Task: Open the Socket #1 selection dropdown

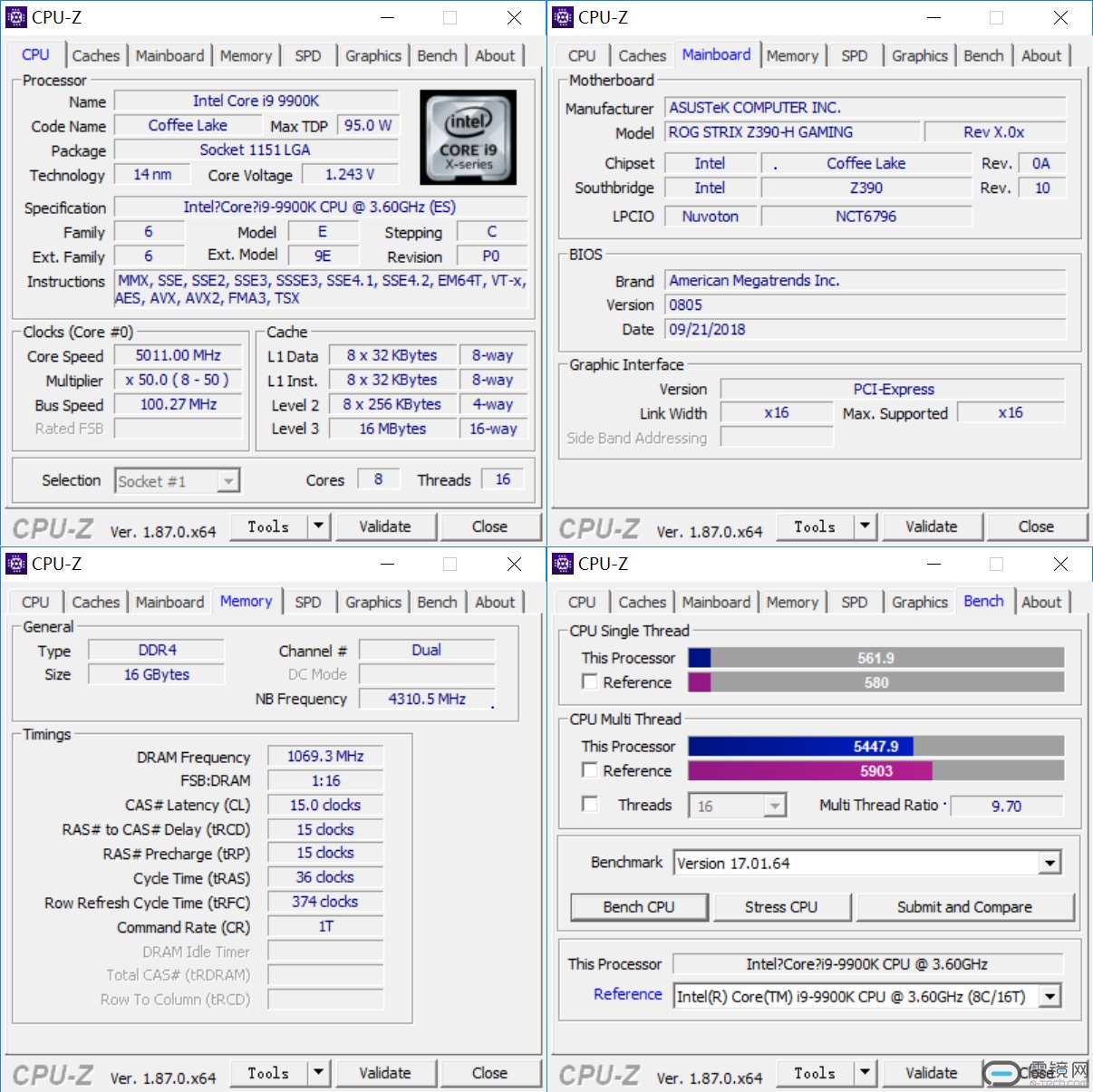Action: click(x=229, y=481)
